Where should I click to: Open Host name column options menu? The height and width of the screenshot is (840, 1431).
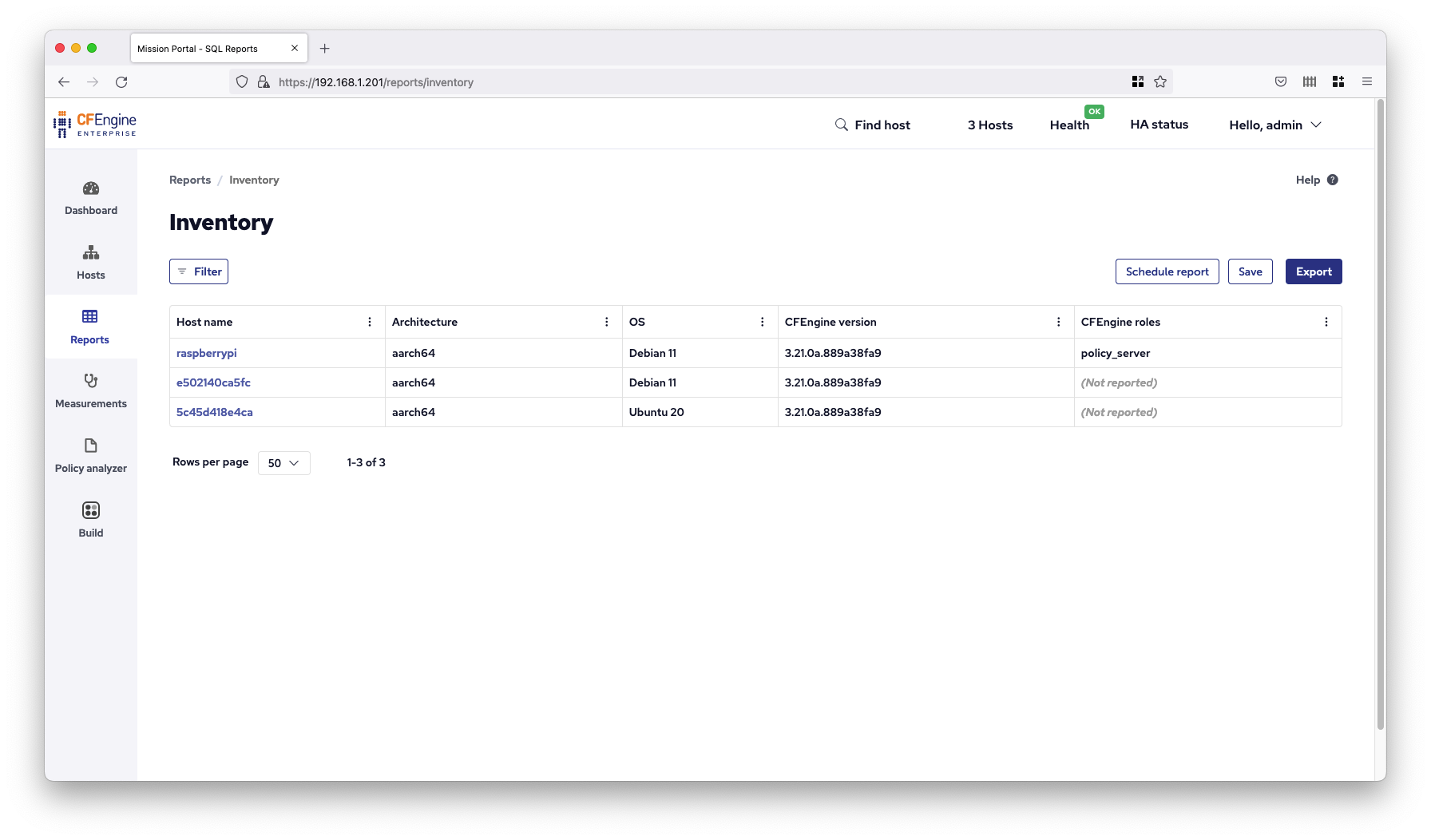[x=370, y=322]
